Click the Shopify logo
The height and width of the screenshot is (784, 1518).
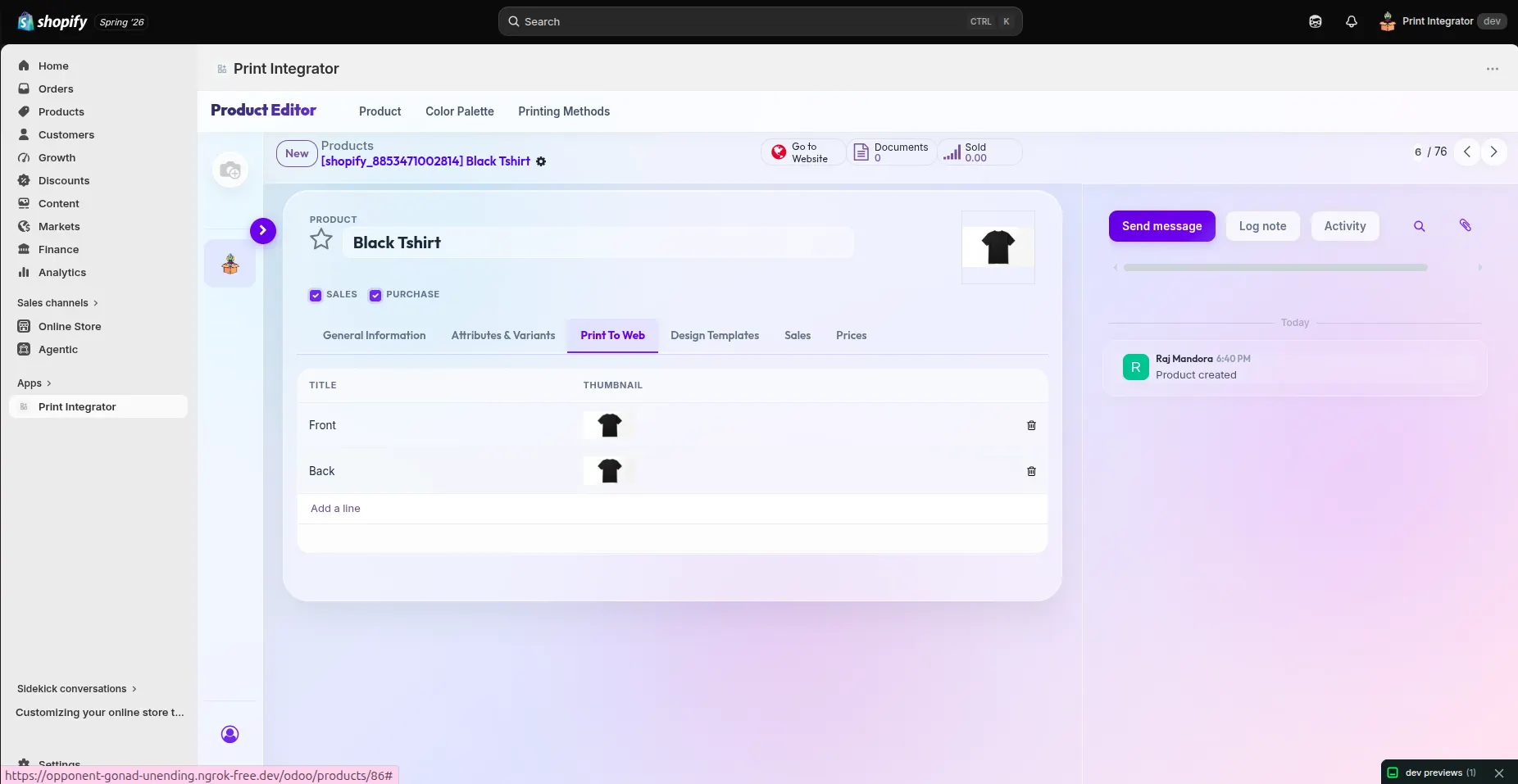[52, 21]
